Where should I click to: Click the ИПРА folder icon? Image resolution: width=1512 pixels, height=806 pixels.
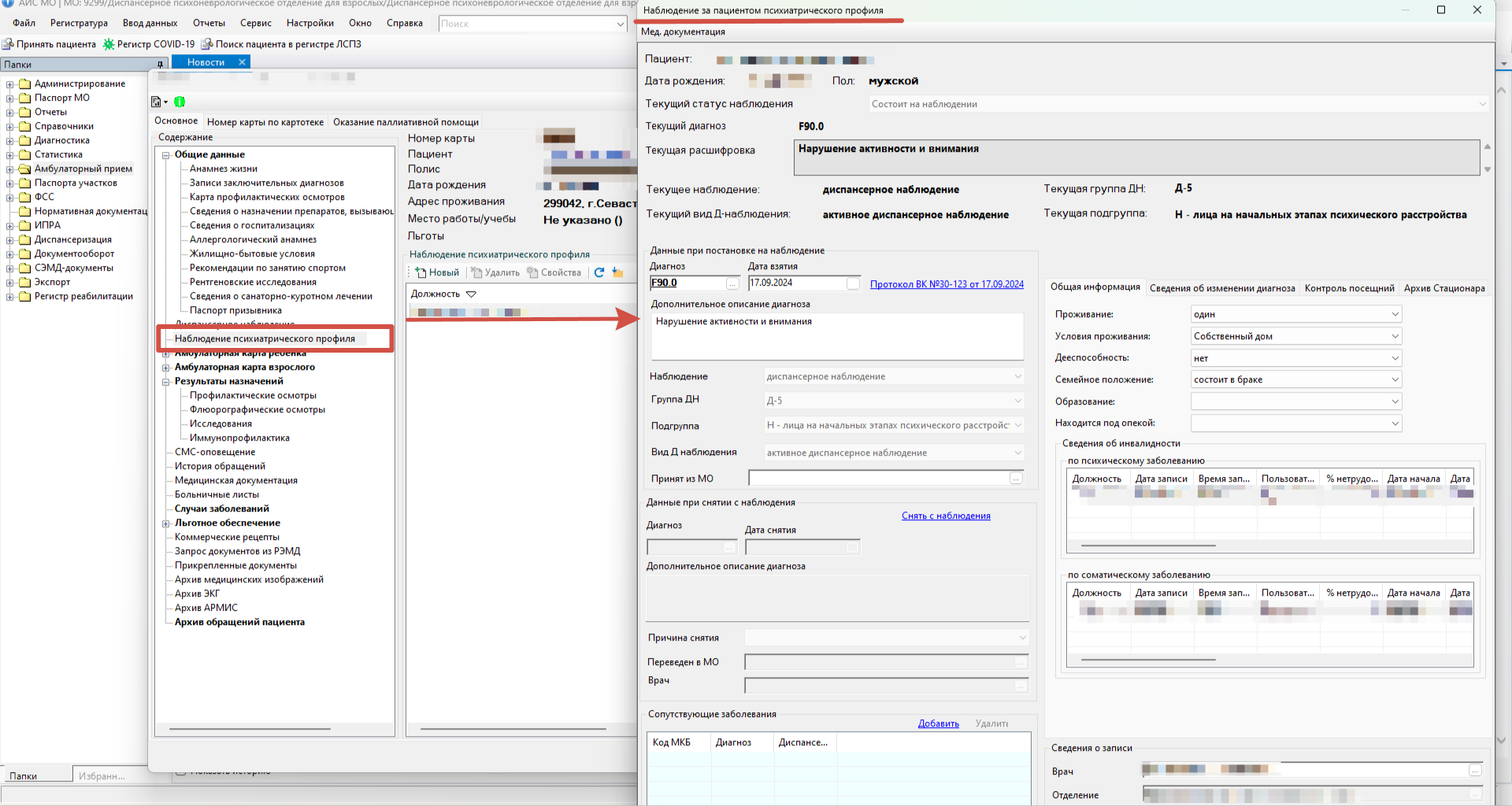[x=24, y=225]
